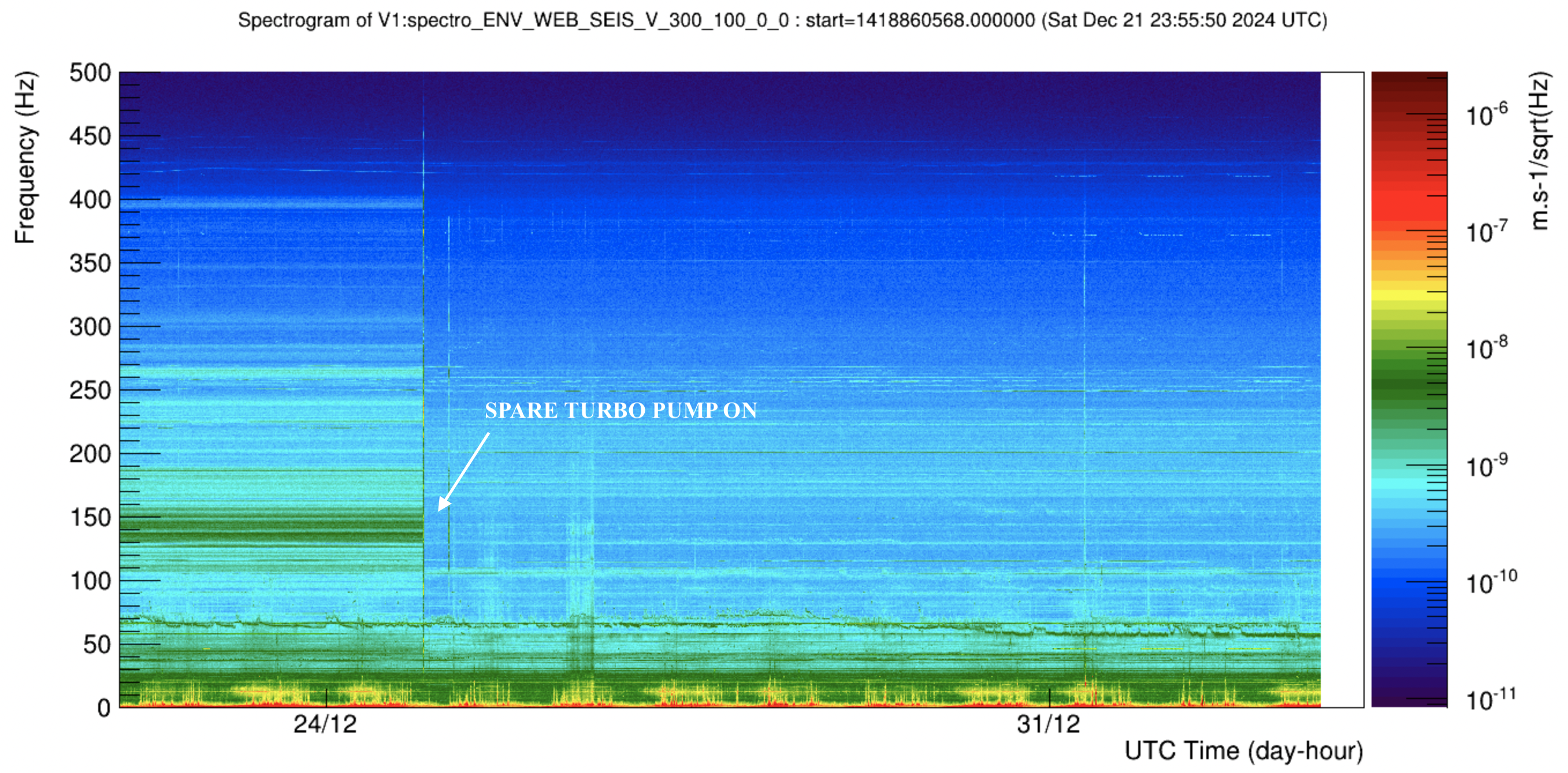The image size is (1568, 773).
Task: Click the 10^-11 color scale label
Action: click(1491, 700)
